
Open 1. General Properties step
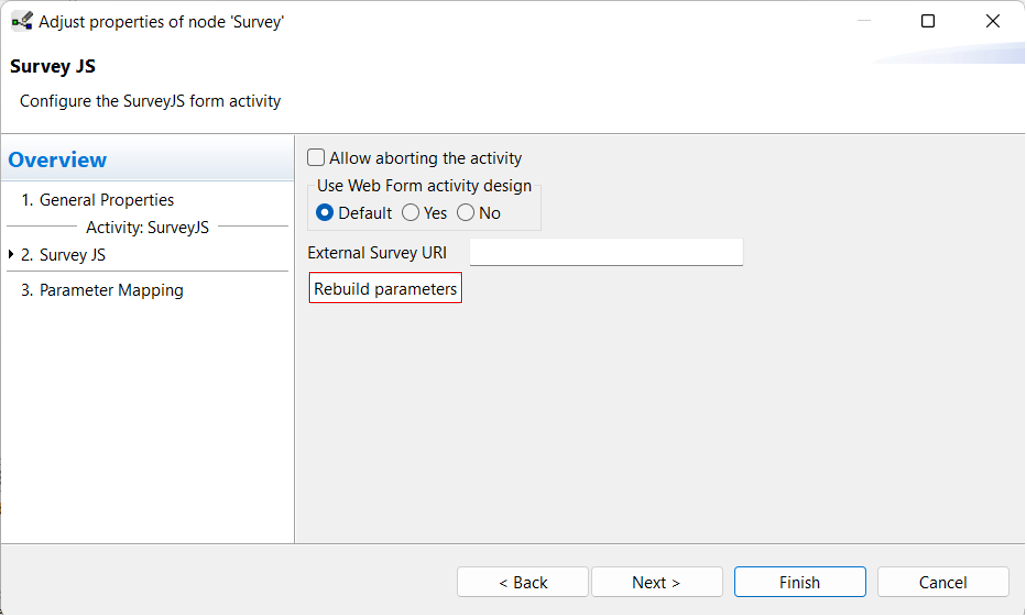pyautogui.click(x=97, y=200)
